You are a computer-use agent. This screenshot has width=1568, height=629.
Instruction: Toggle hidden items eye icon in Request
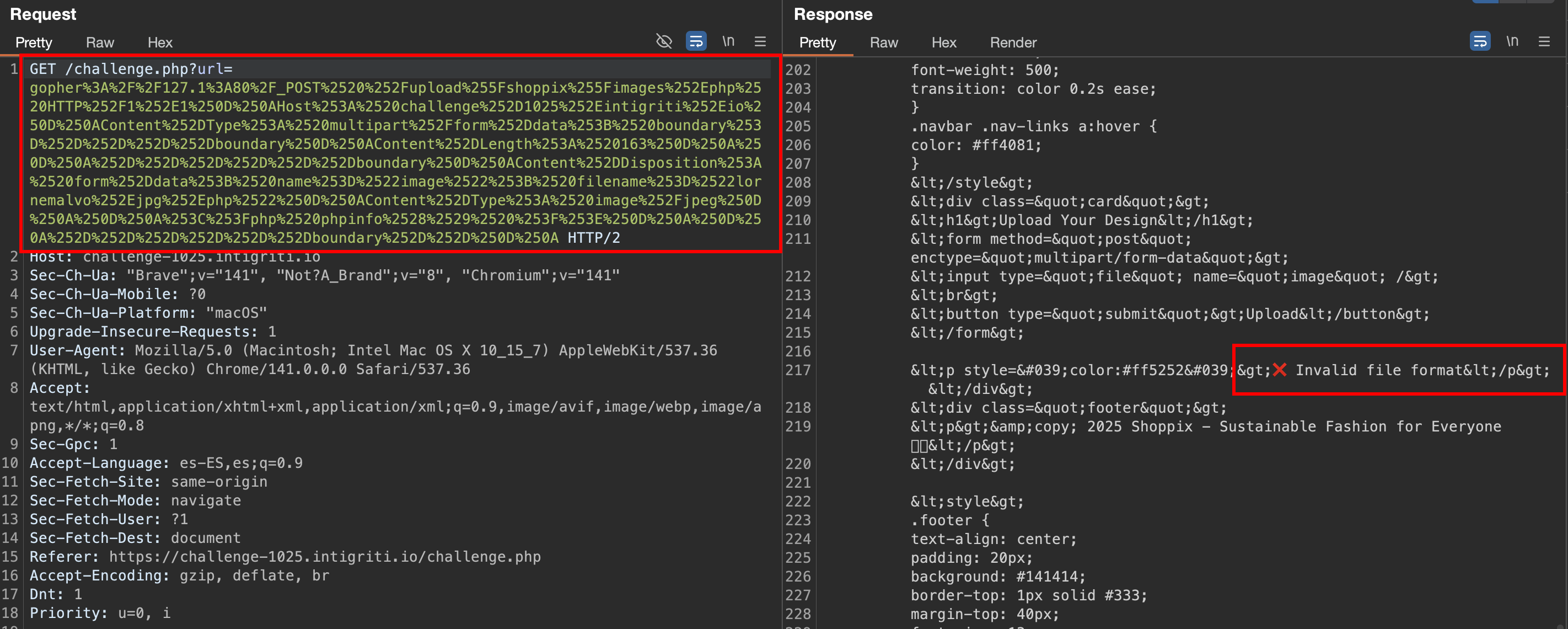663,41
